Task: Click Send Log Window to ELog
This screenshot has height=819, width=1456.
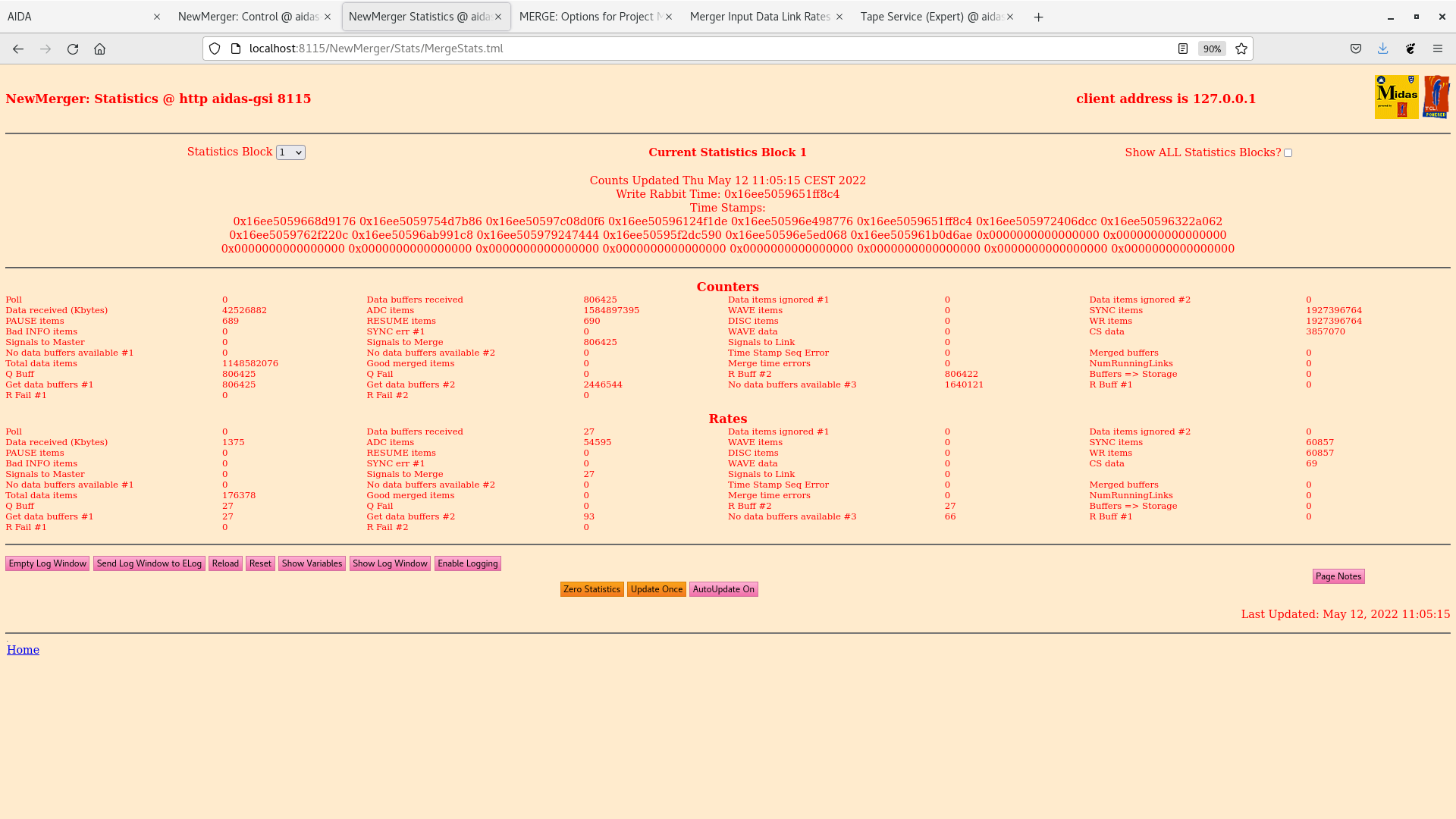Action: (x=149, y=563)
